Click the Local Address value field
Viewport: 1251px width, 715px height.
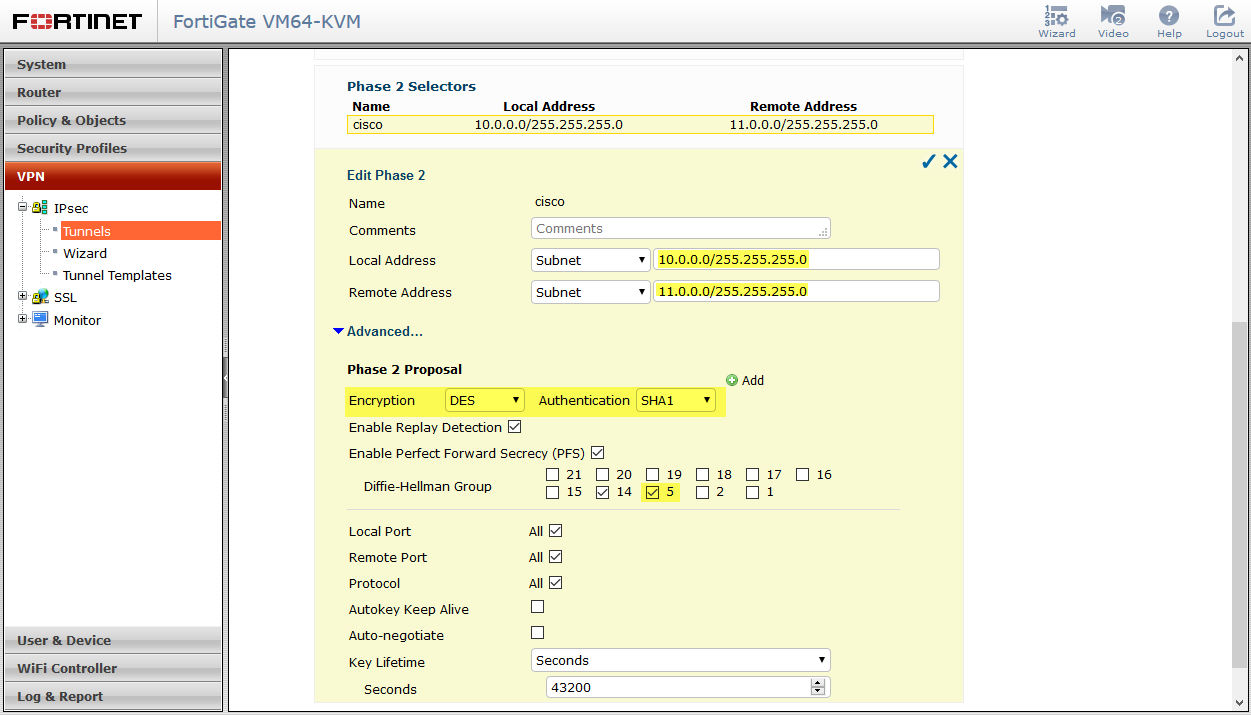(x=796, y=260)
